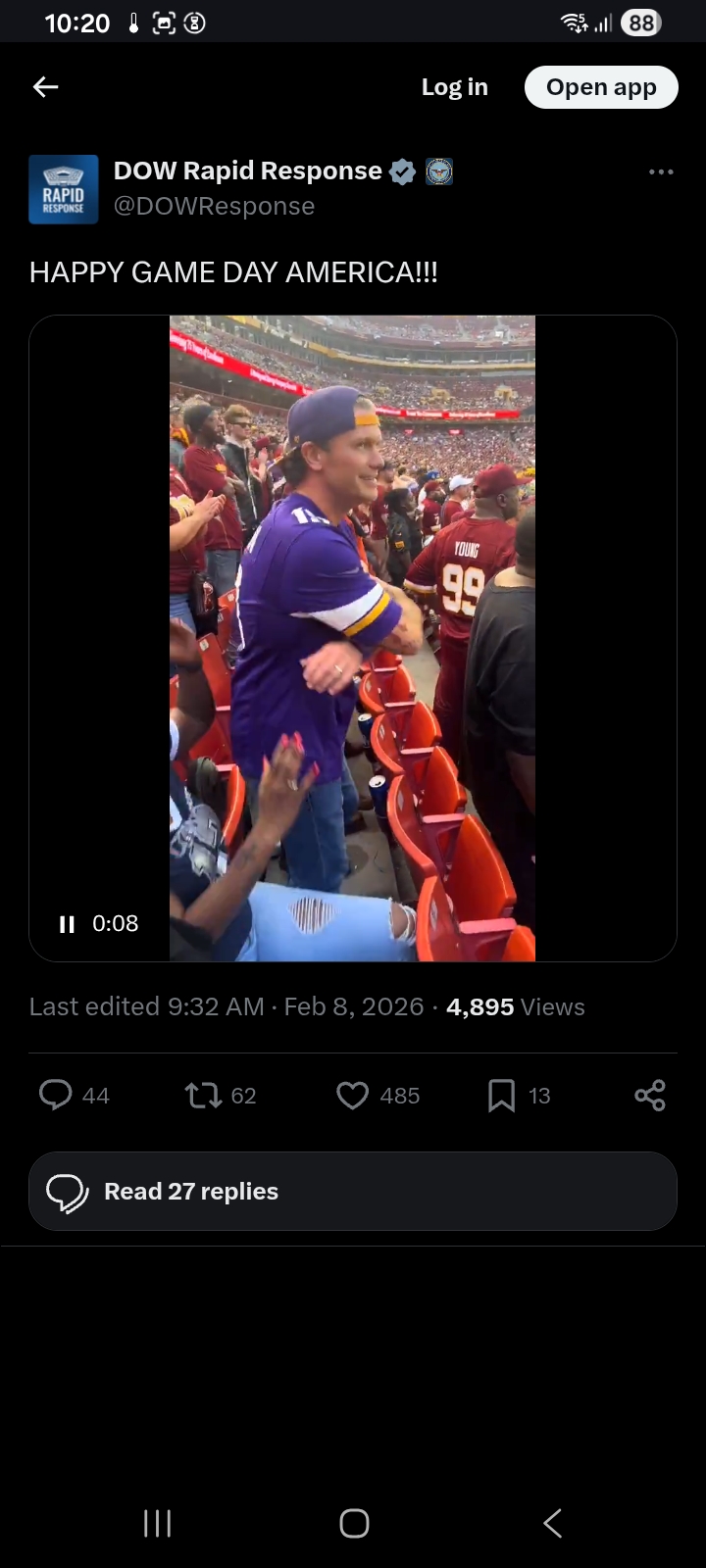Tap Android home button

coord(354,1523)
